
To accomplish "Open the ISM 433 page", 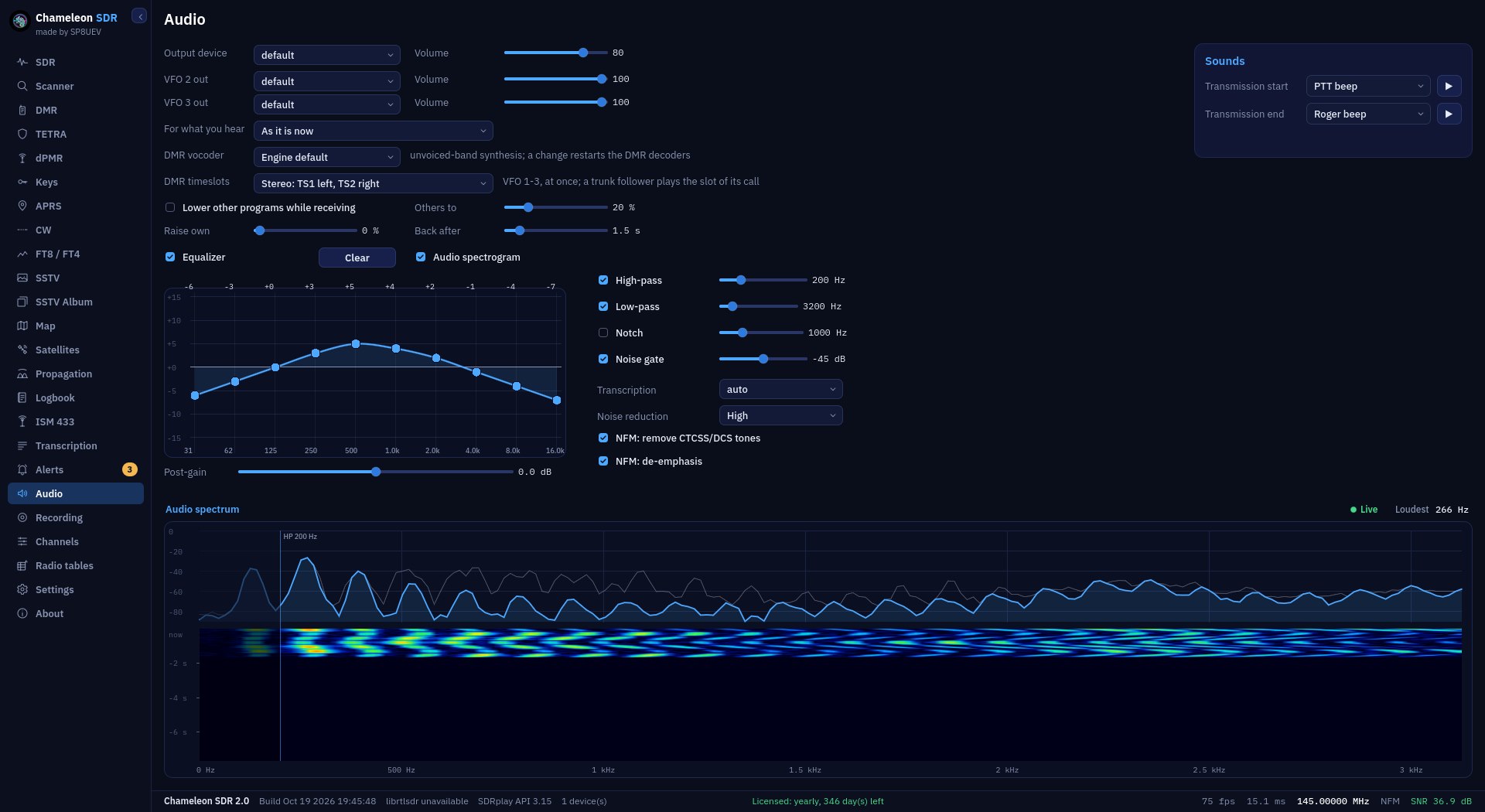I will [x=76, y=421].
